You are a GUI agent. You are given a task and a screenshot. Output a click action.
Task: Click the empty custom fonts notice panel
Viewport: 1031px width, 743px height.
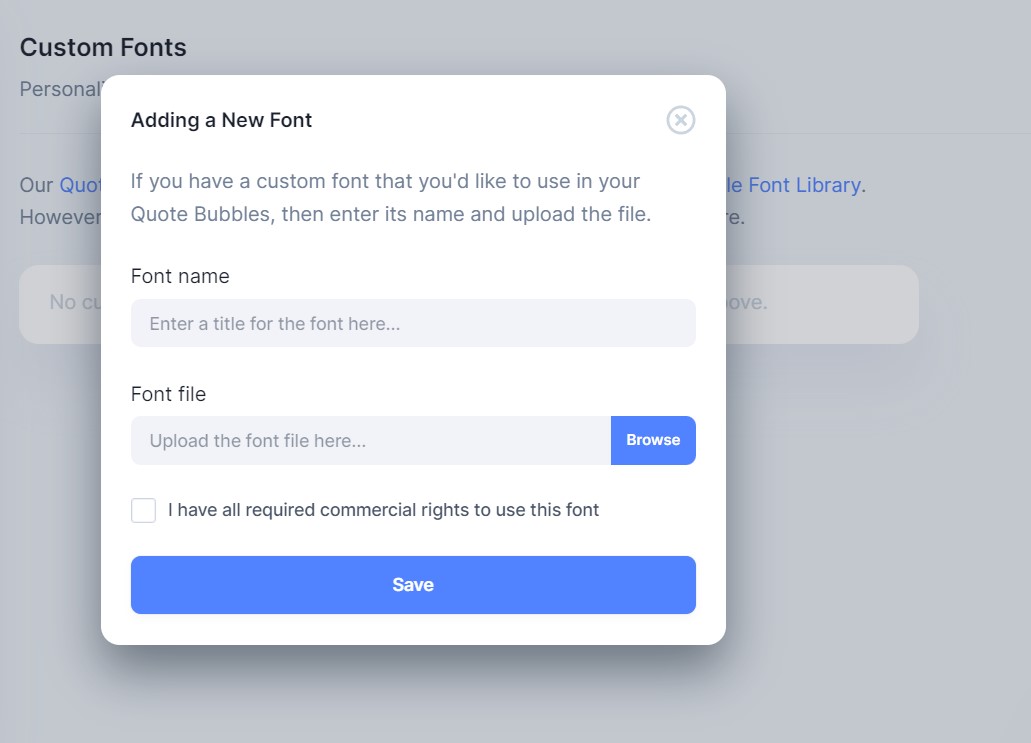click(x=822, y=304)
